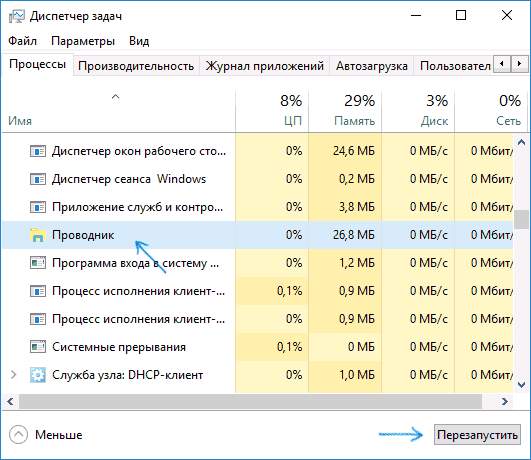Image resolution: width=531 pixels, height=460 pixels.
Task: Click the Проводник folder icon
Action: pos(38,235)
